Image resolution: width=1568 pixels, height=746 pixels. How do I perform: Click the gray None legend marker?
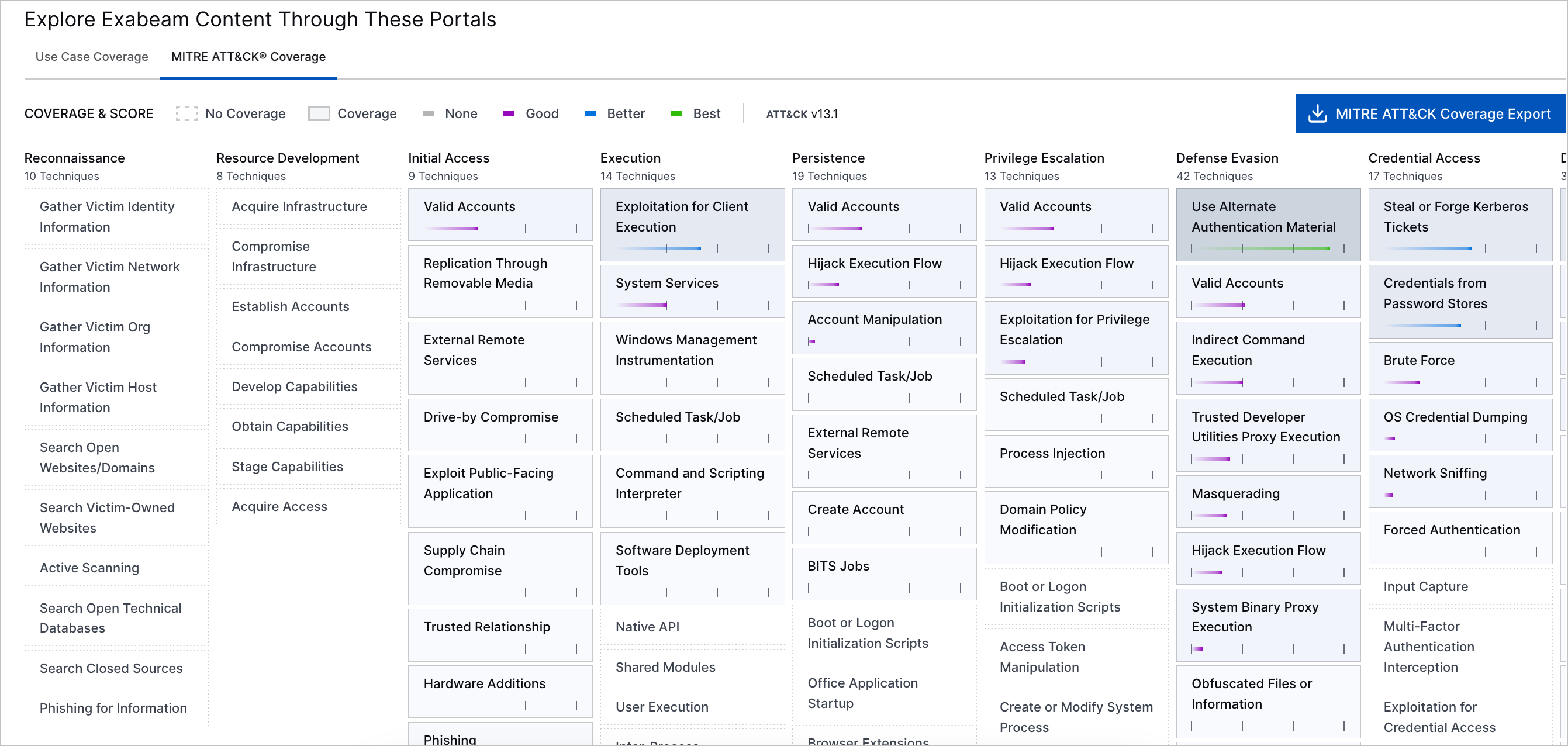(x=428, y=114)
